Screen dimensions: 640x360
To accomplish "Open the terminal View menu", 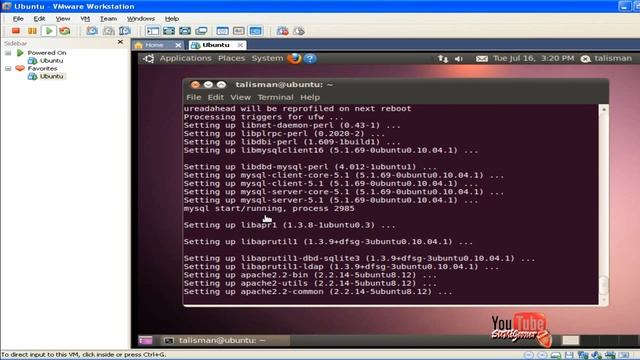I will click(240, 97).
